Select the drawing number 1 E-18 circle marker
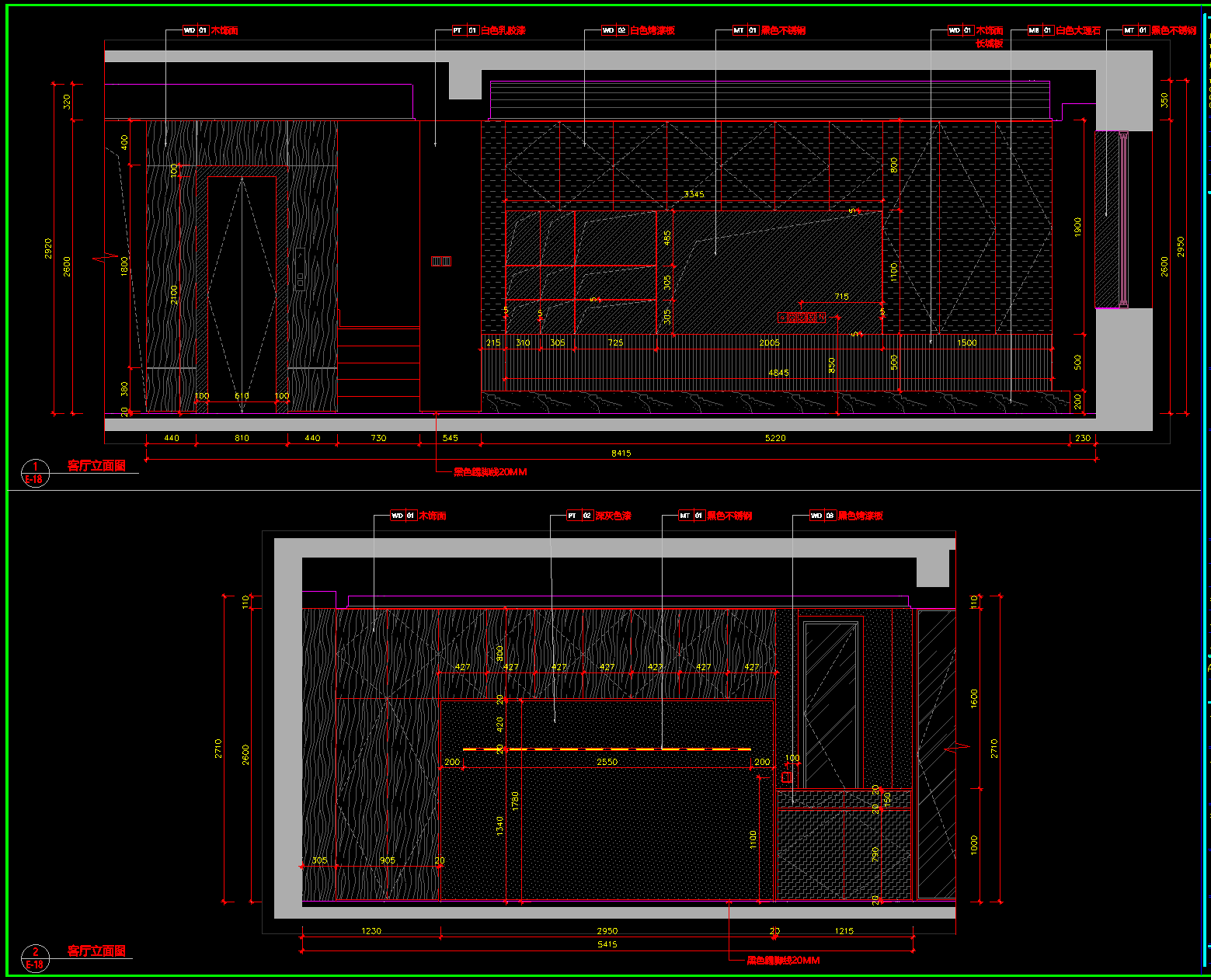Screen dimensions: 1211x980 coord(34,473)
